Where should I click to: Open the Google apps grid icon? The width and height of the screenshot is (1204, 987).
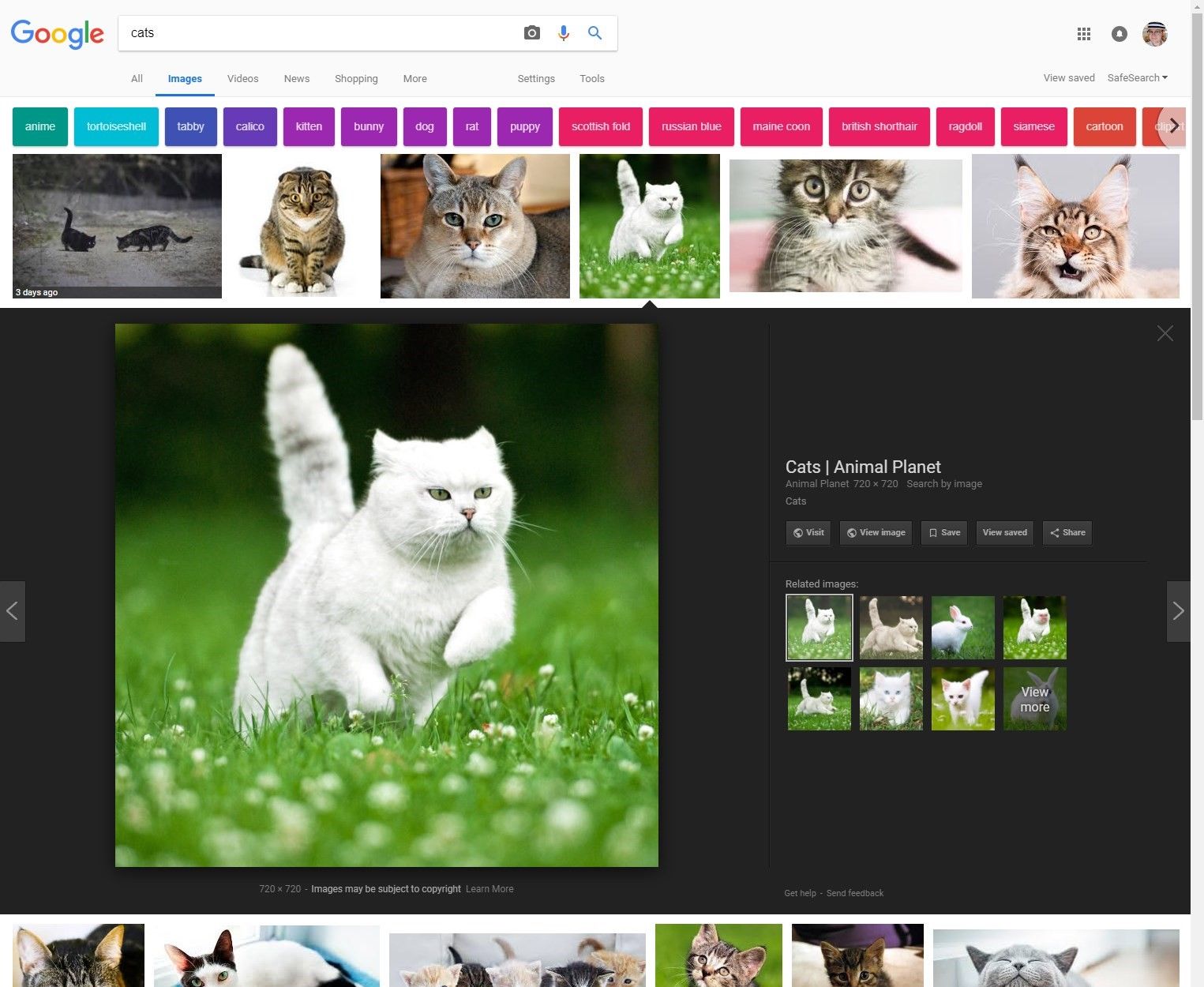click(1083, 34)
